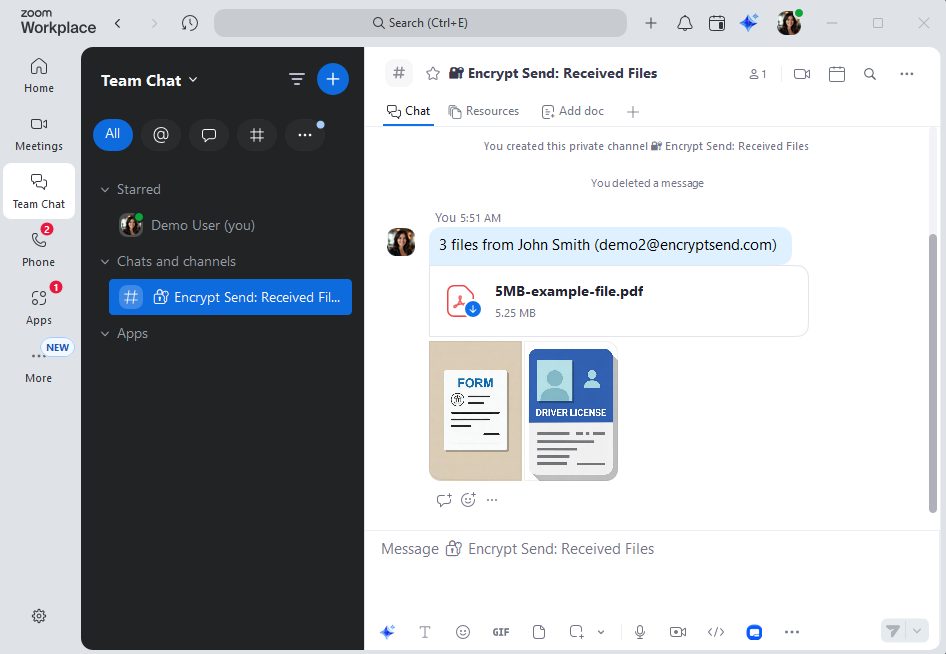The height and width of the screenshot is (654, 946).
Task: Open the More menu with NEW badge
Action: (39, 364)
